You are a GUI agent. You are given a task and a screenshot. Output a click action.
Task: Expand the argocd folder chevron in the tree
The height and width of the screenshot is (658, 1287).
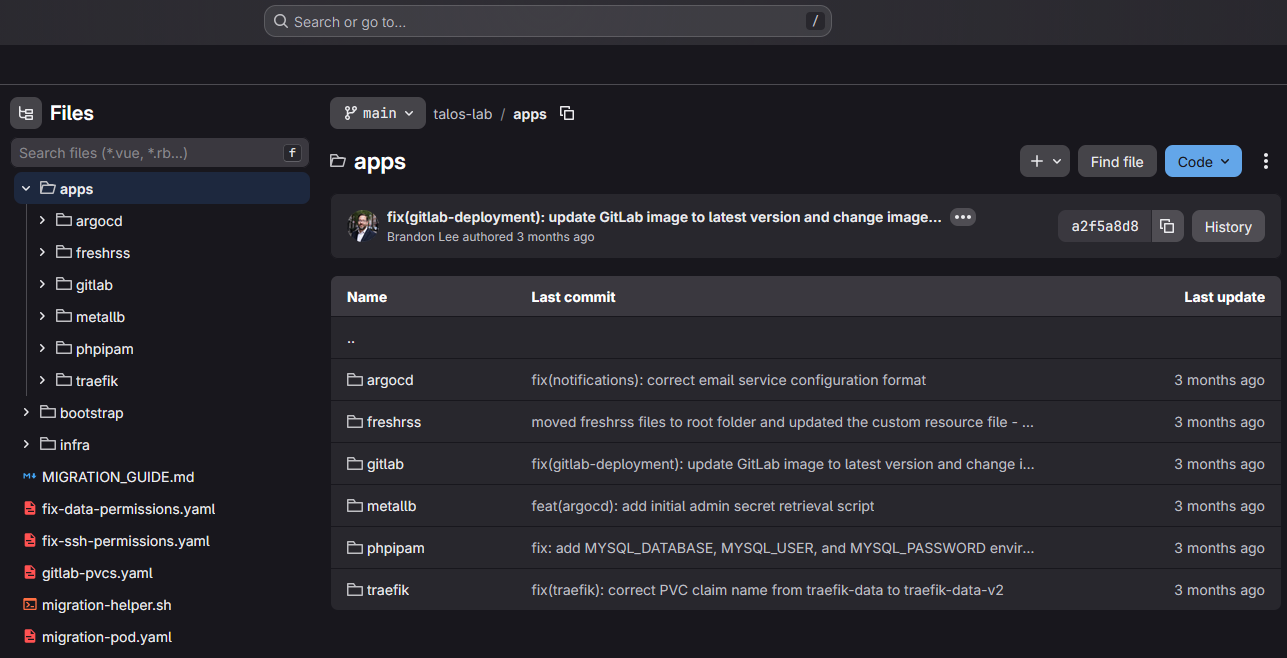pos(42,220)
